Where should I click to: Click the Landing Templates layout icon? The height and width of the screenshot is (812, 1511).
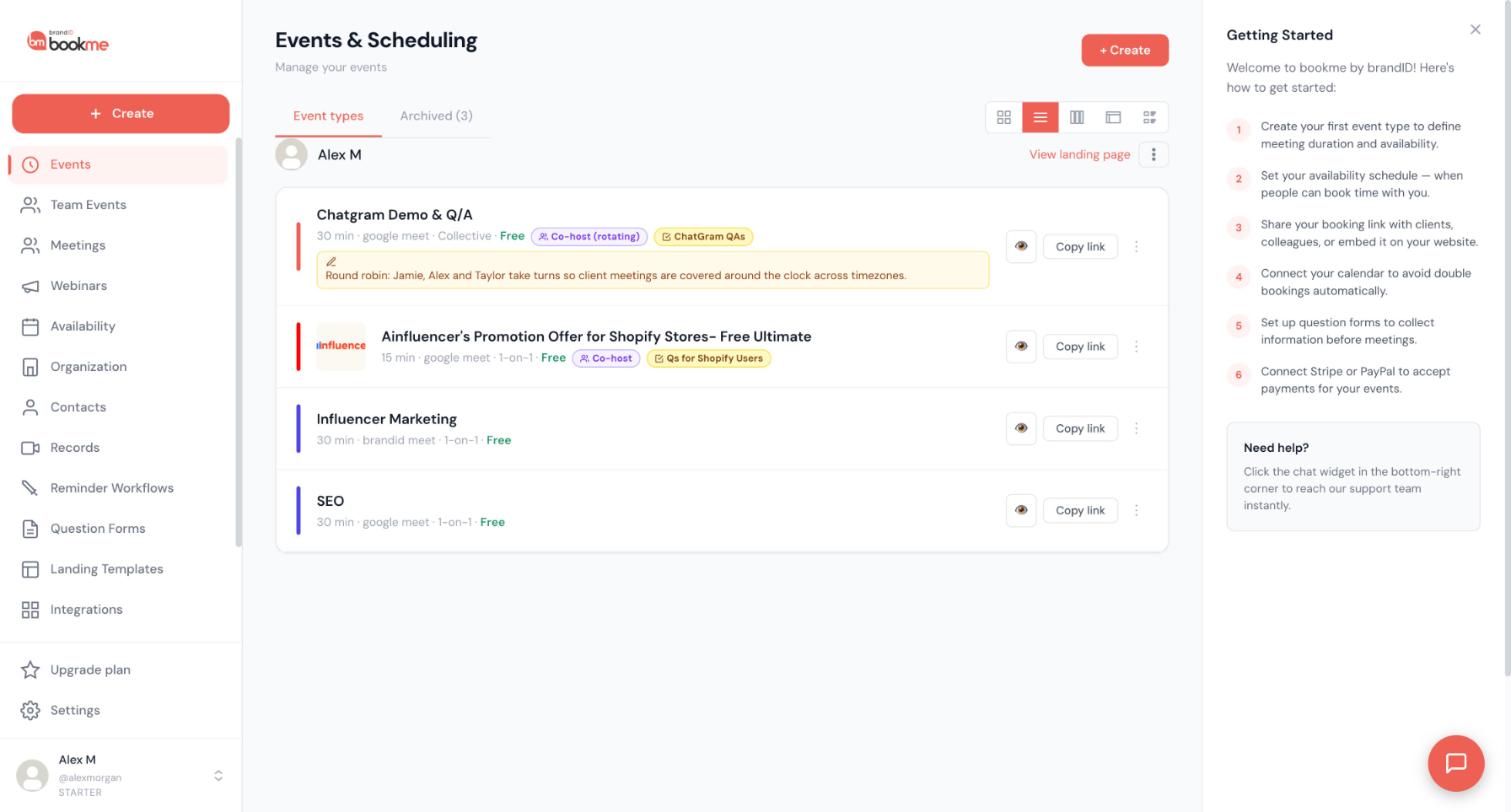point(30,569)
